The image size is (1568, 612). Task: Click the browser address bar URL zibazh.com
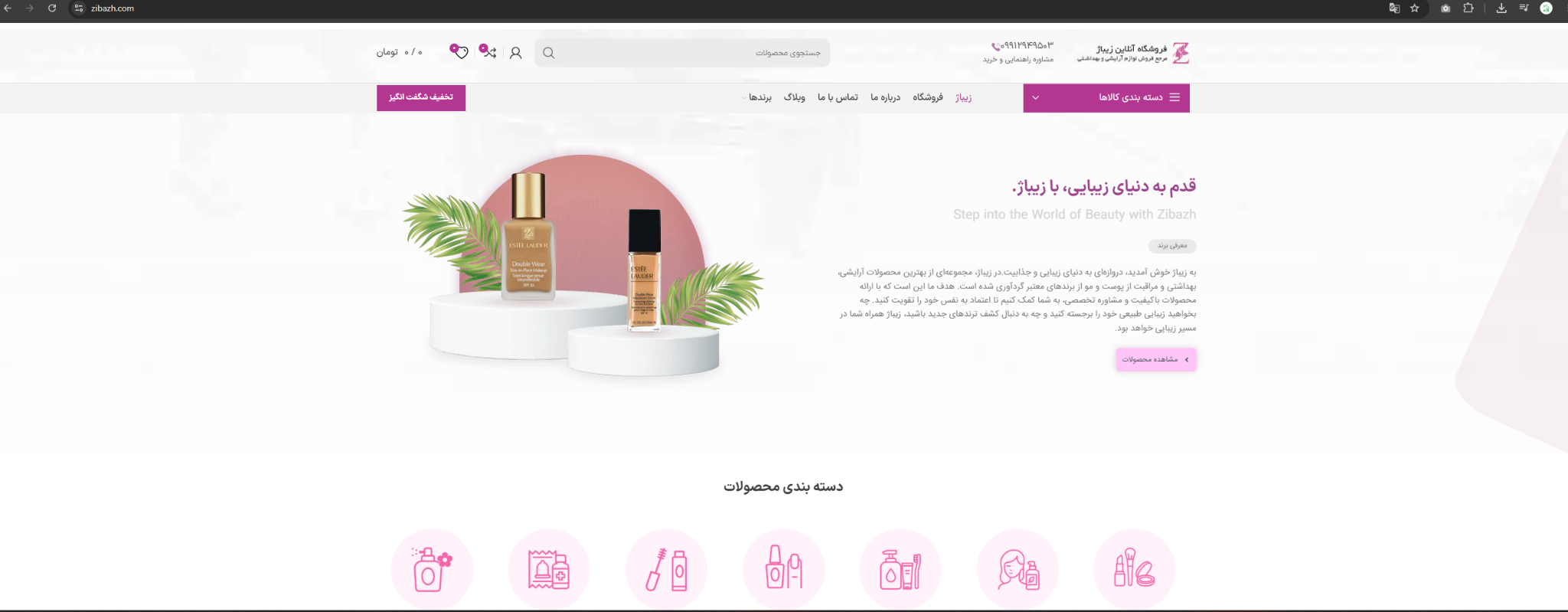coord(113,8)
